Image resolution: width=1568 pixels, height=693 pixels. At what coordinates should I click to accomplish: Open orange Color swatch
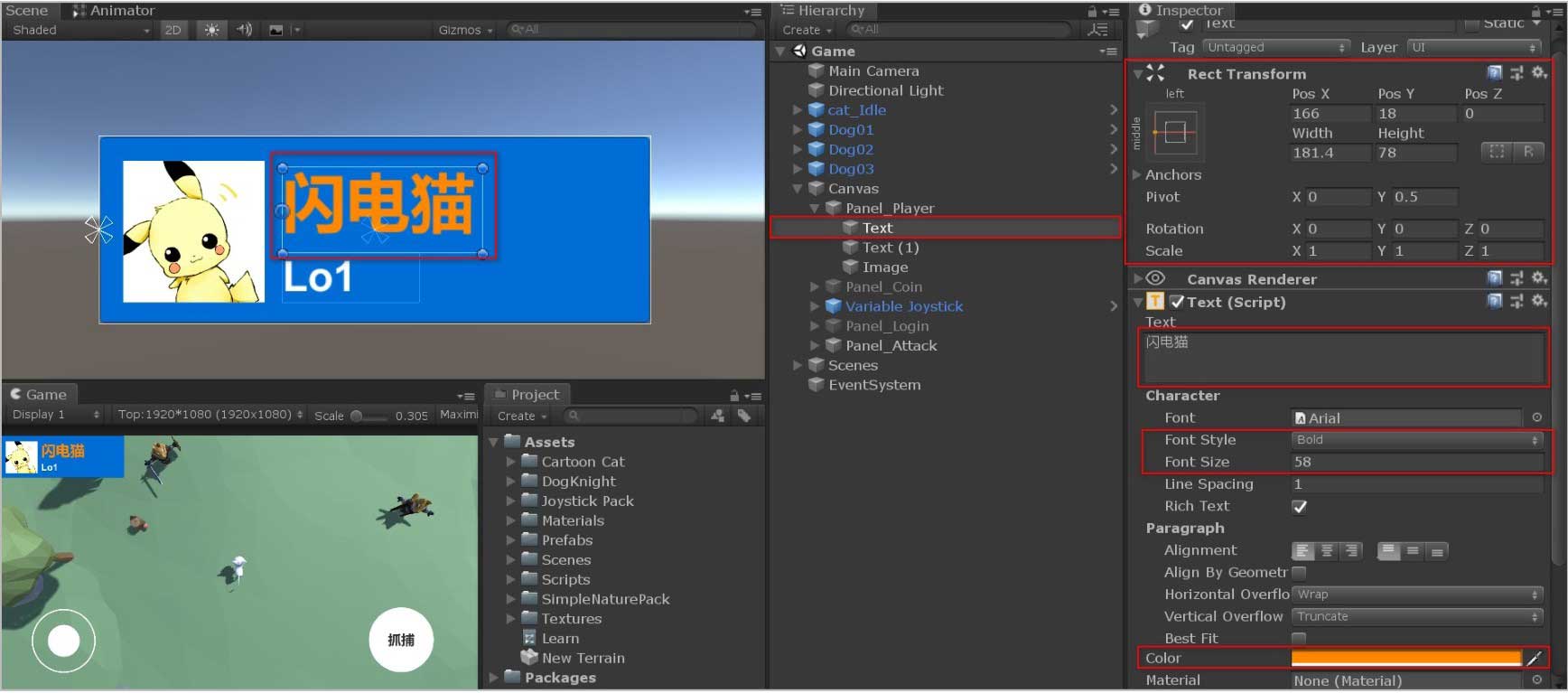1406,659
